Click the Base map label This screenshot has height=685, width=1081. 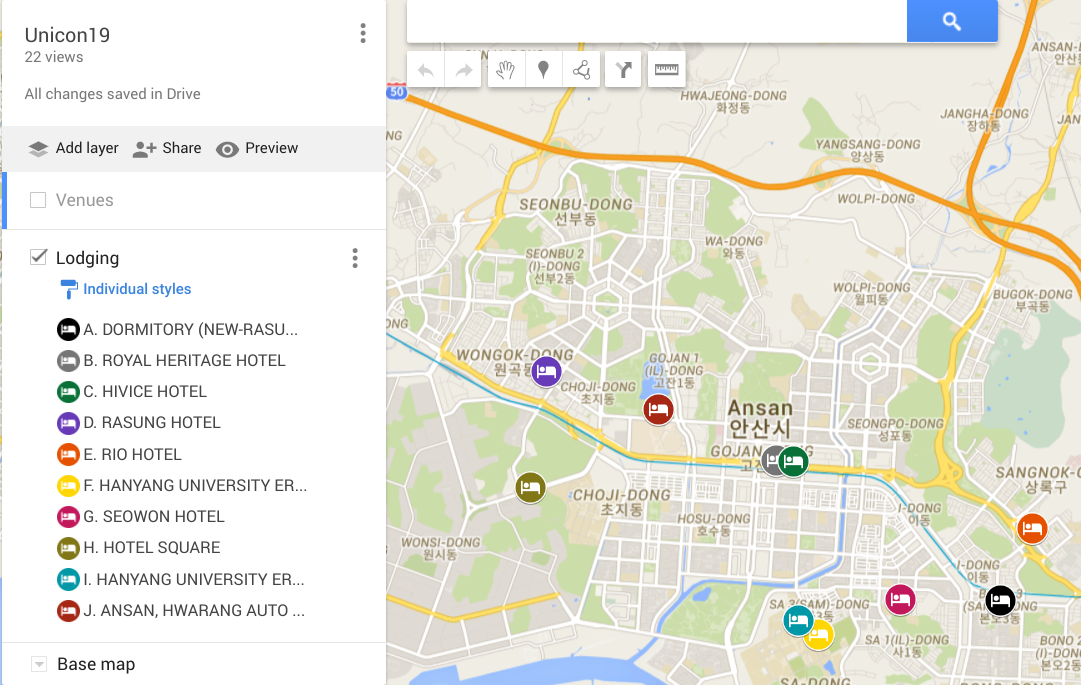96,664
